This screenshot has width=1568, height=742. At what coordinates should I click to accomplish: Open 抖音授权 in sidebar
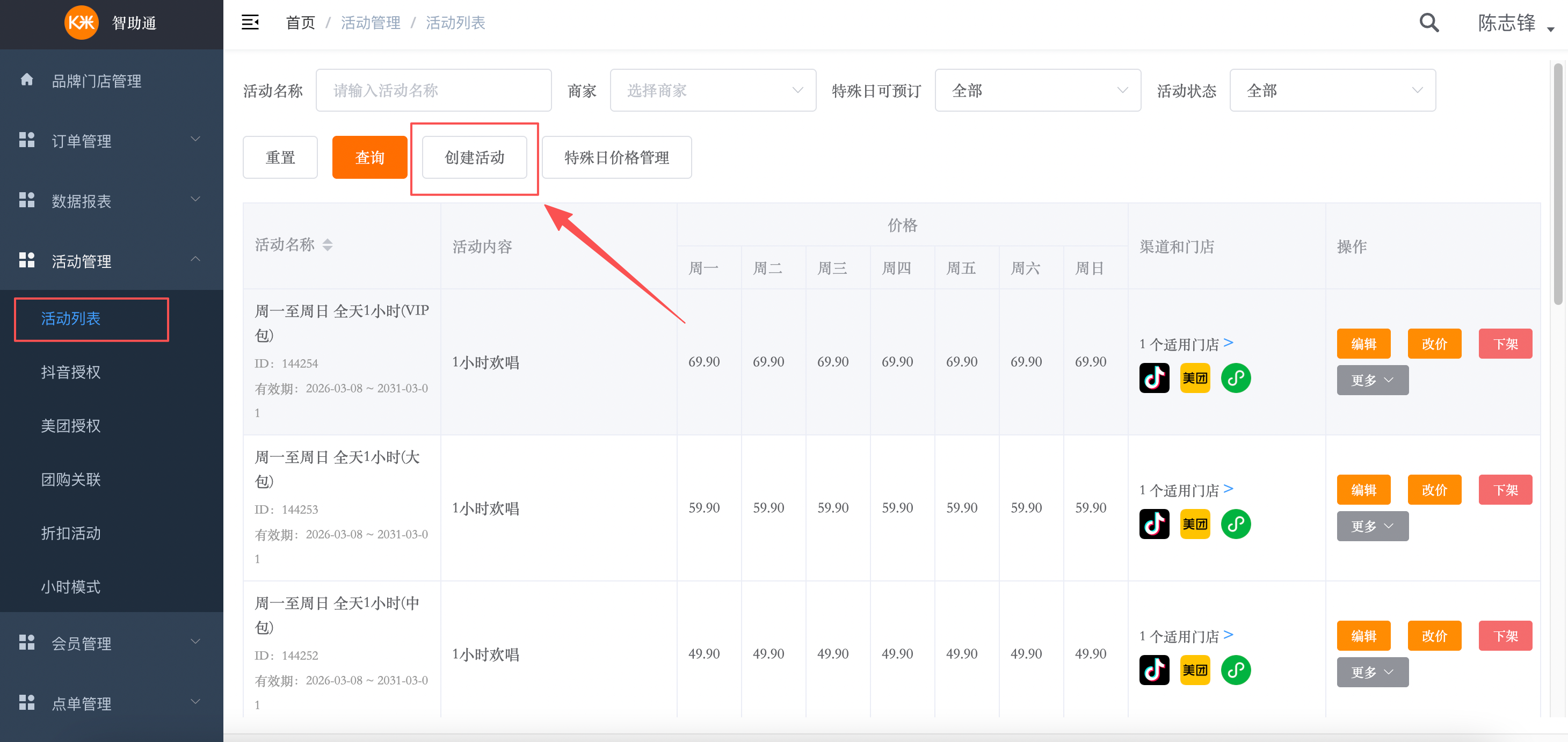click(70, 372)
